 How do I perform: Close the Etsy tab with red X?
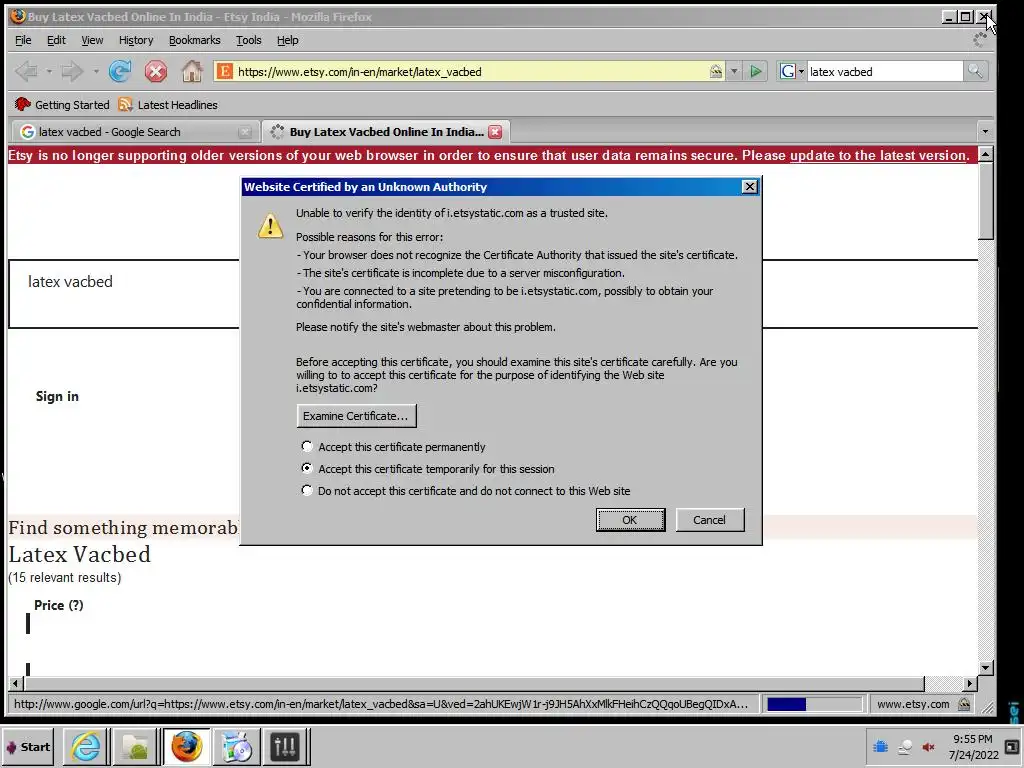495,132
